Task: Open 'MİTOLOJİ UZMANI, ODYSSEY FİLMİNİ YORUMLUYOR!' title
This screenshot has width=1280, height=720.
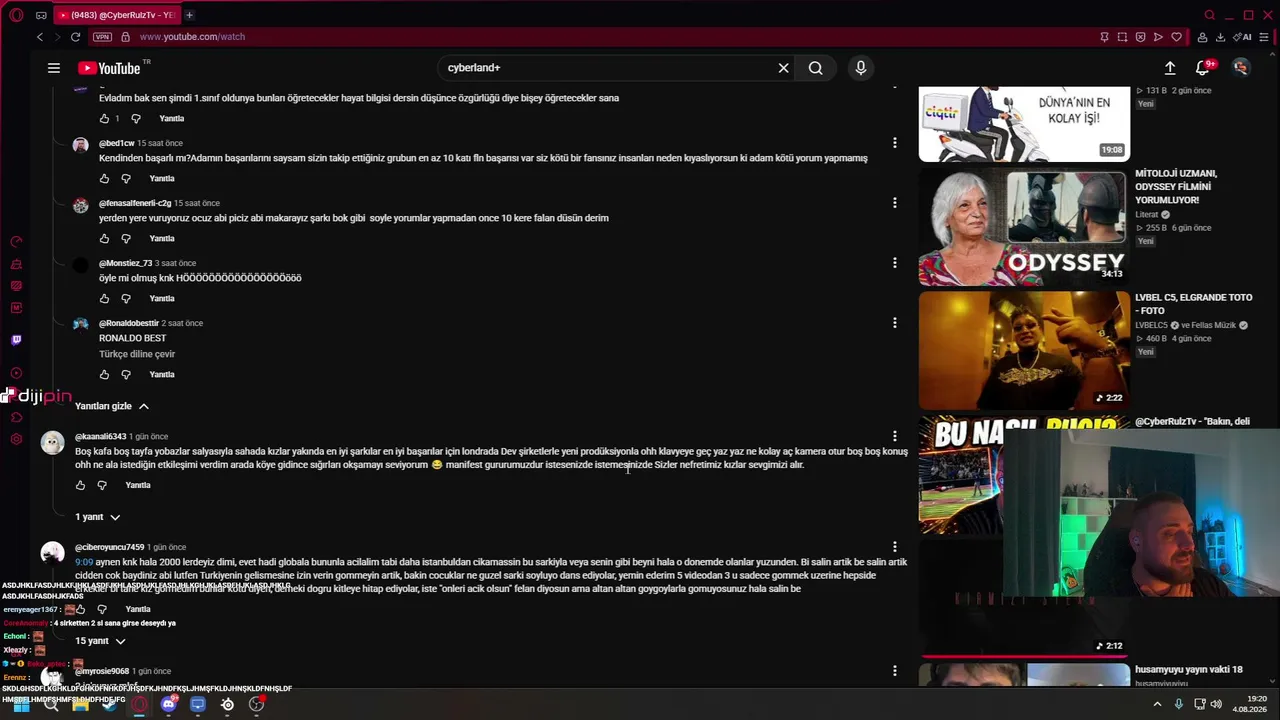Action: click(x=1176, y=187)
